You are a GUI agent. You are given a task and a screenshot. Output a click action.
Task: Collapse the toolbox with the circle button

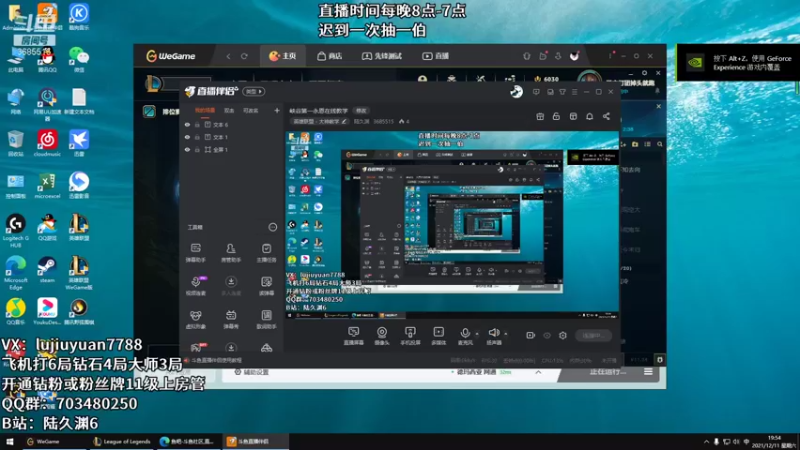coord(273,227)
